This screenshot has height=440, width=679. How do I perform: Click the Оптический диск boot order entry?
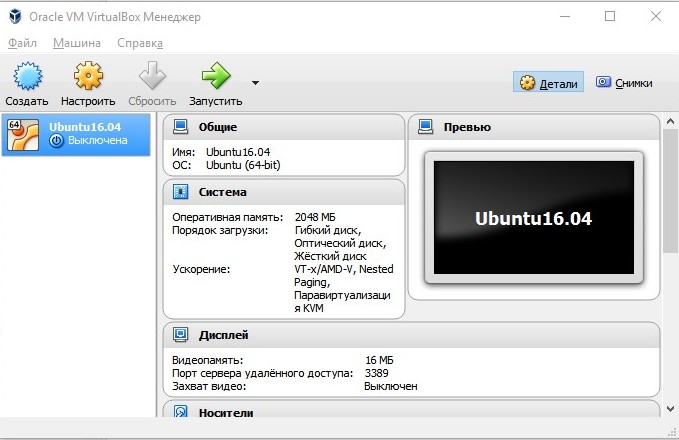[x=340, y=243]
